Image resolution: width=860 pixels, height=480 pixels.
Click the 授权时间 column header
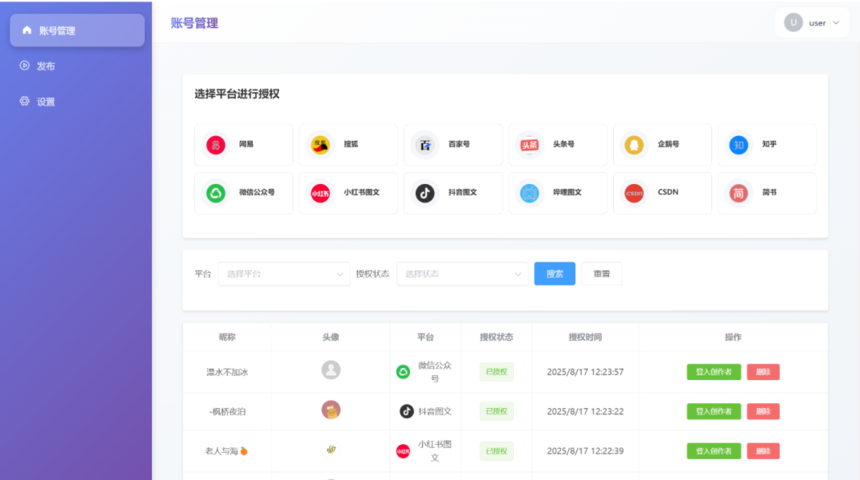coord(585,337)
